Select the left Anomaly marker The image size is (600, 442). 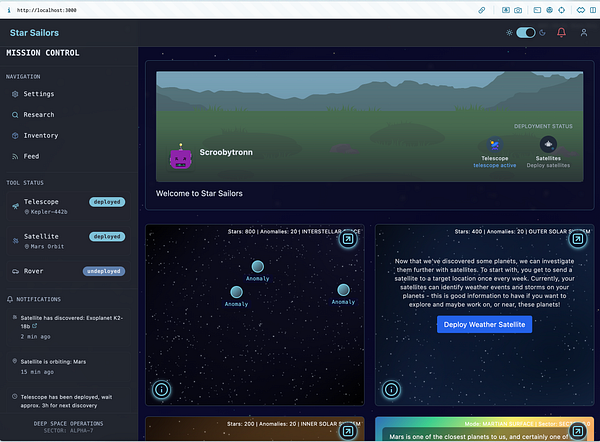236,292
